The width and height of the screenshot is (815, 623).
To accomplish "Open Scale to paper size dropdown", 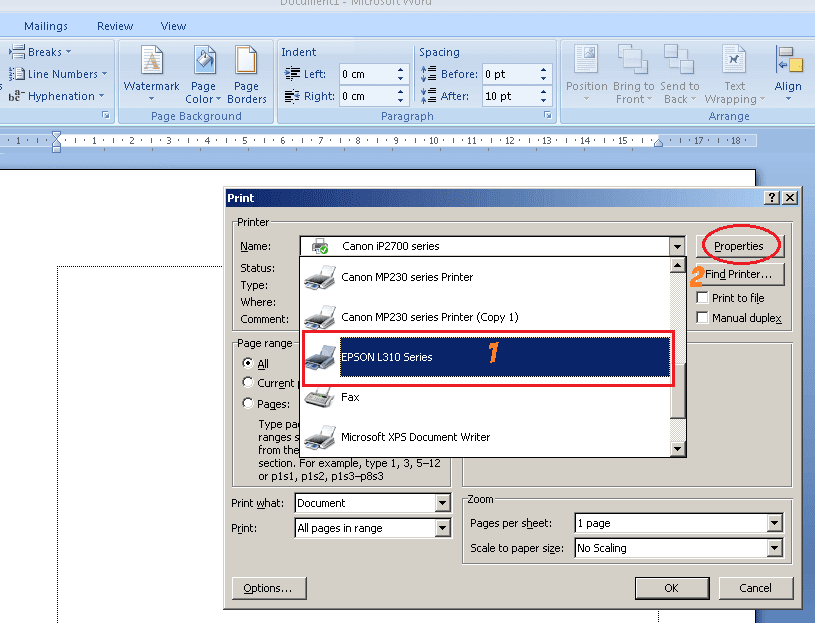I will (774, 548).
